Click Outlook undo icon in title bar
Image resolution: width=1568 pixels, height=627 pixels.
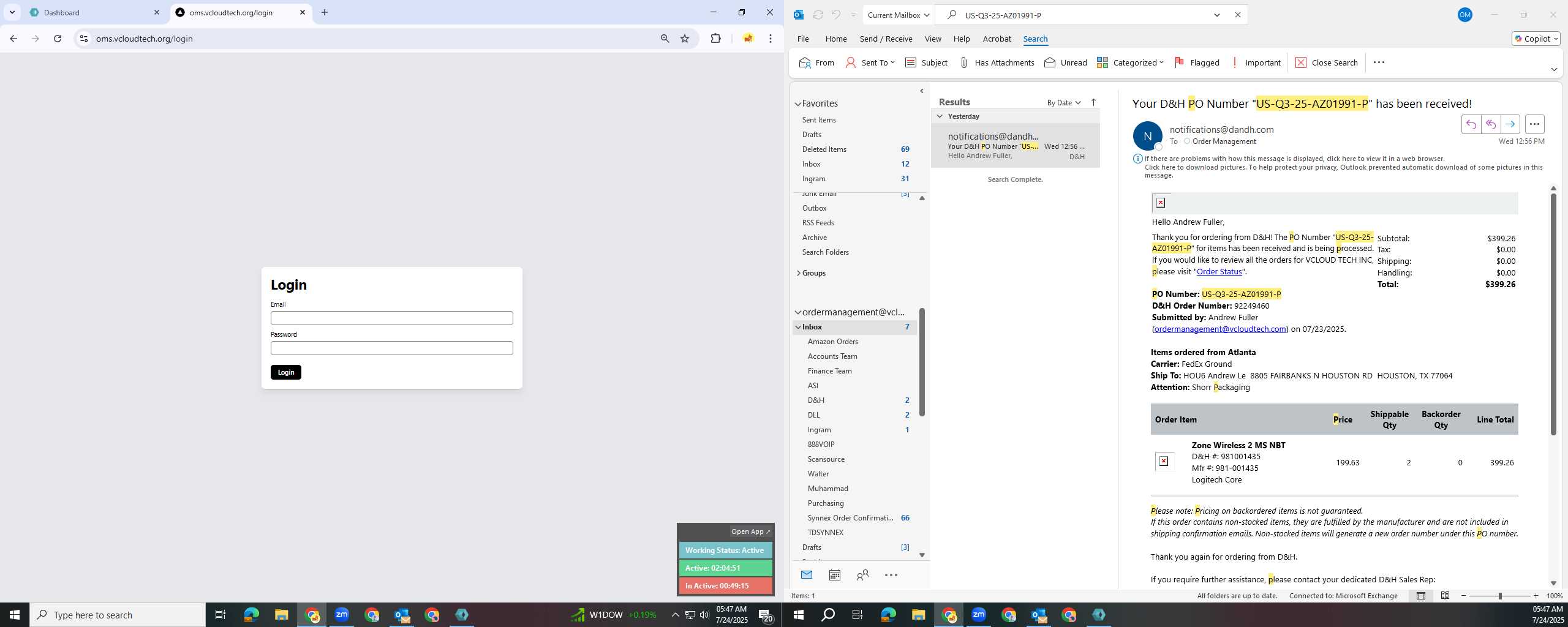835,15
